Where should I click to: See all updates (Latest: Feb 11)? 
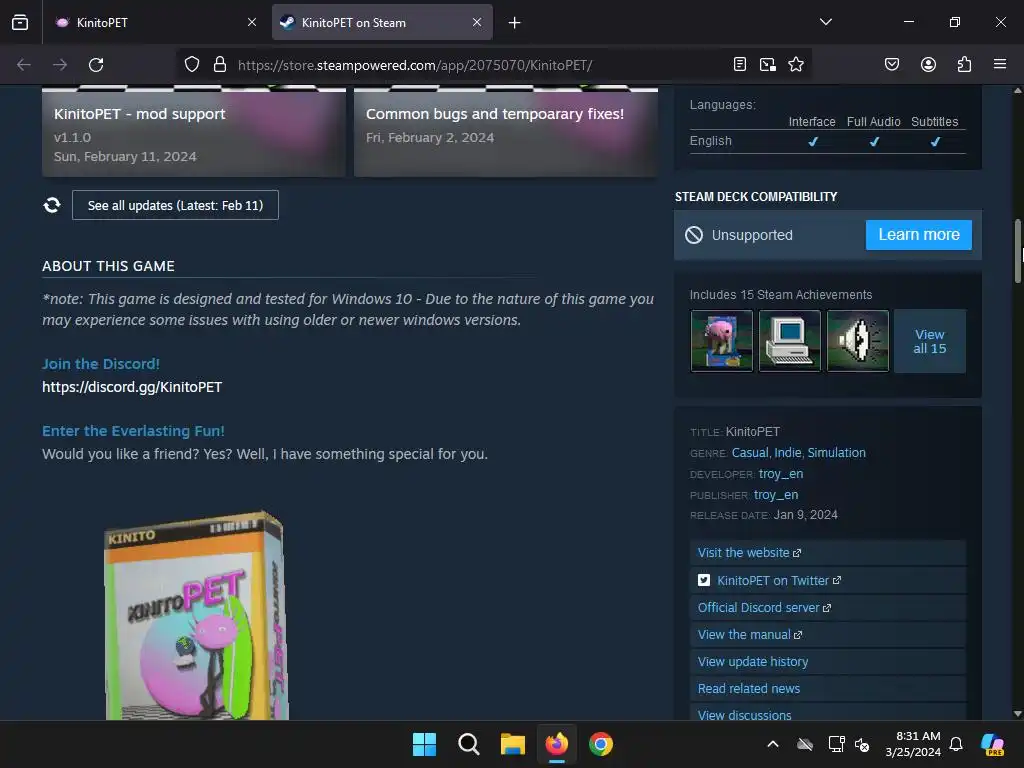click(175, 205)
